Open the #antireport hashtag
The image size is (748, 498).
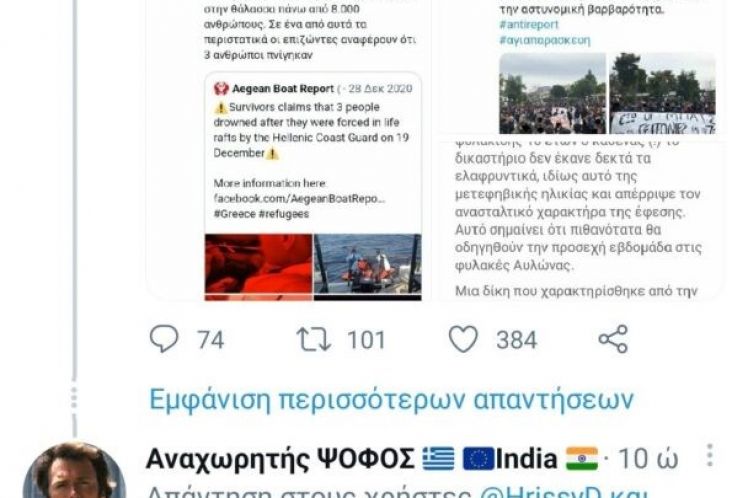point(529,25)
